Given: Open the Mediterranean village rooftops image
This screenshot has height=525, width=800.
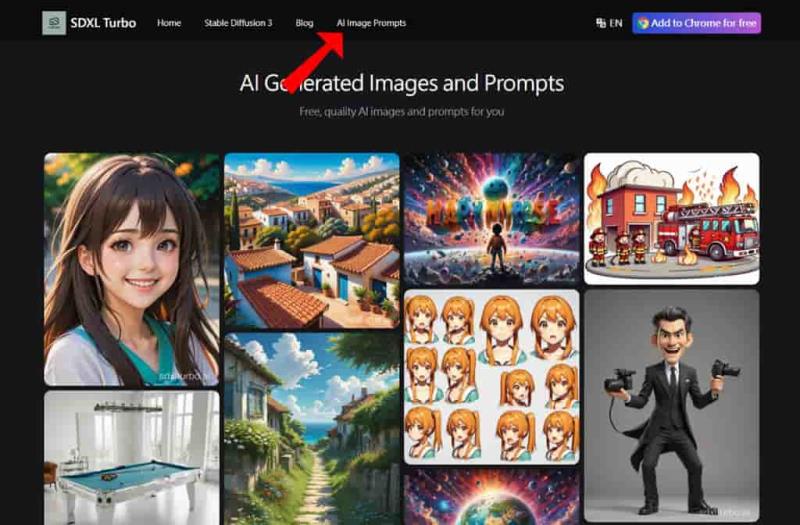Looking at the screenshot, I should [x=312, y=240].
